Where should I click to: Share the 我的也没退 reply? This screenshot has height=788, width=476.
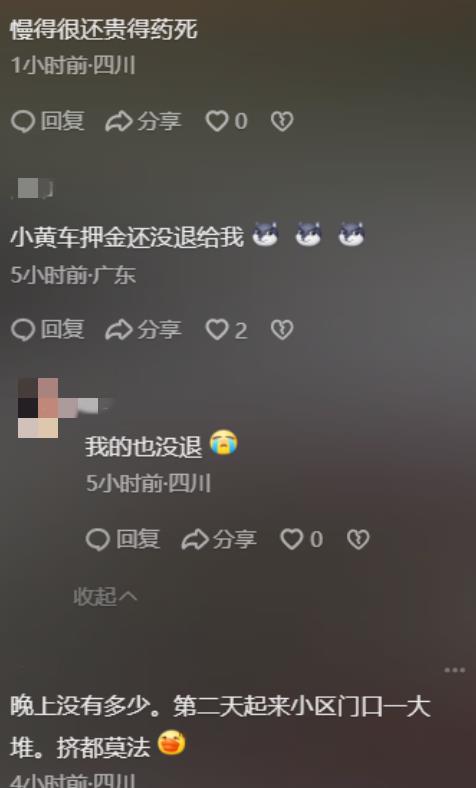pyautogui.click(x=219, y=539)
